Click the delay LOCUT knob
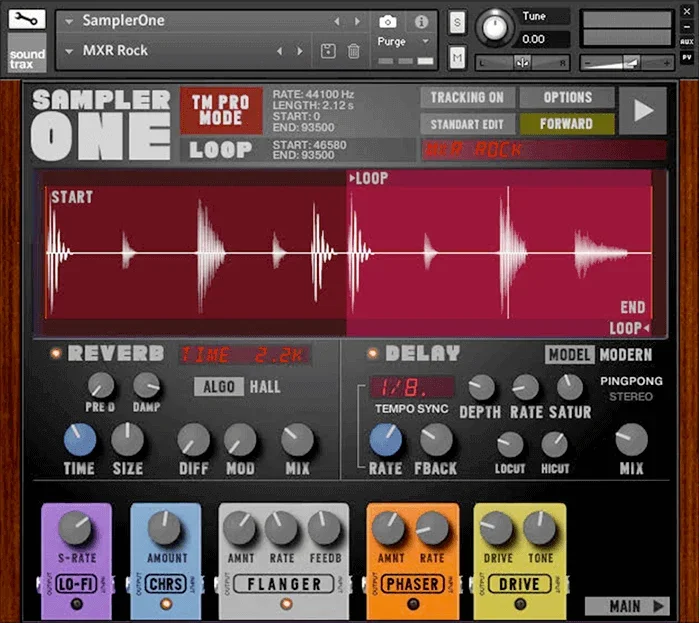The width and height of the screenshot is (699, 623). [510, 445]
